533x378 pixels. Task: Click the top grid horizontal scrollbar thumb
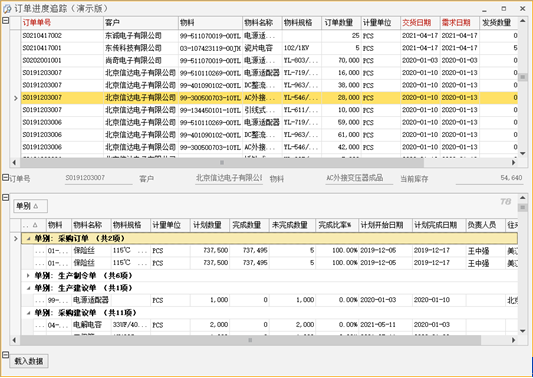pos(222,163)
